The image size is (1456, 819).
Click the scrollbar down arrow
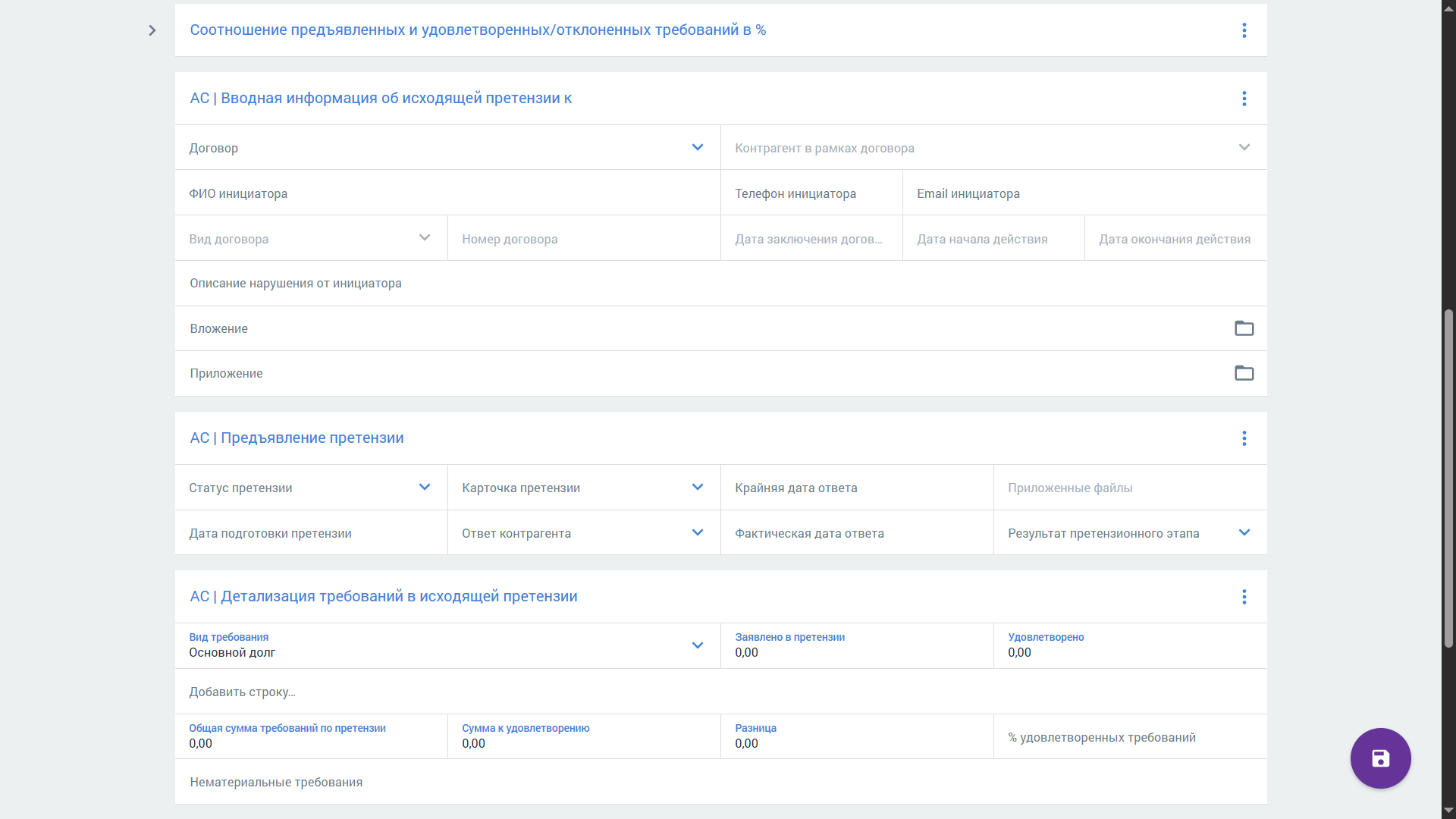pyautogui.click(x=1448, y=811)
